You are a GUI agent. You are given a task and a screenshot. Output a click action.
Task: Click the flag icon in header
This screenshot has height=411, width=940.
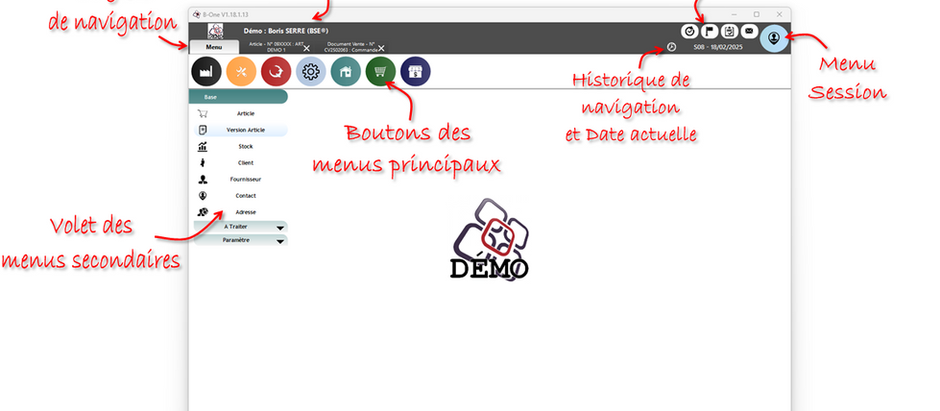[x=710, y=31]
